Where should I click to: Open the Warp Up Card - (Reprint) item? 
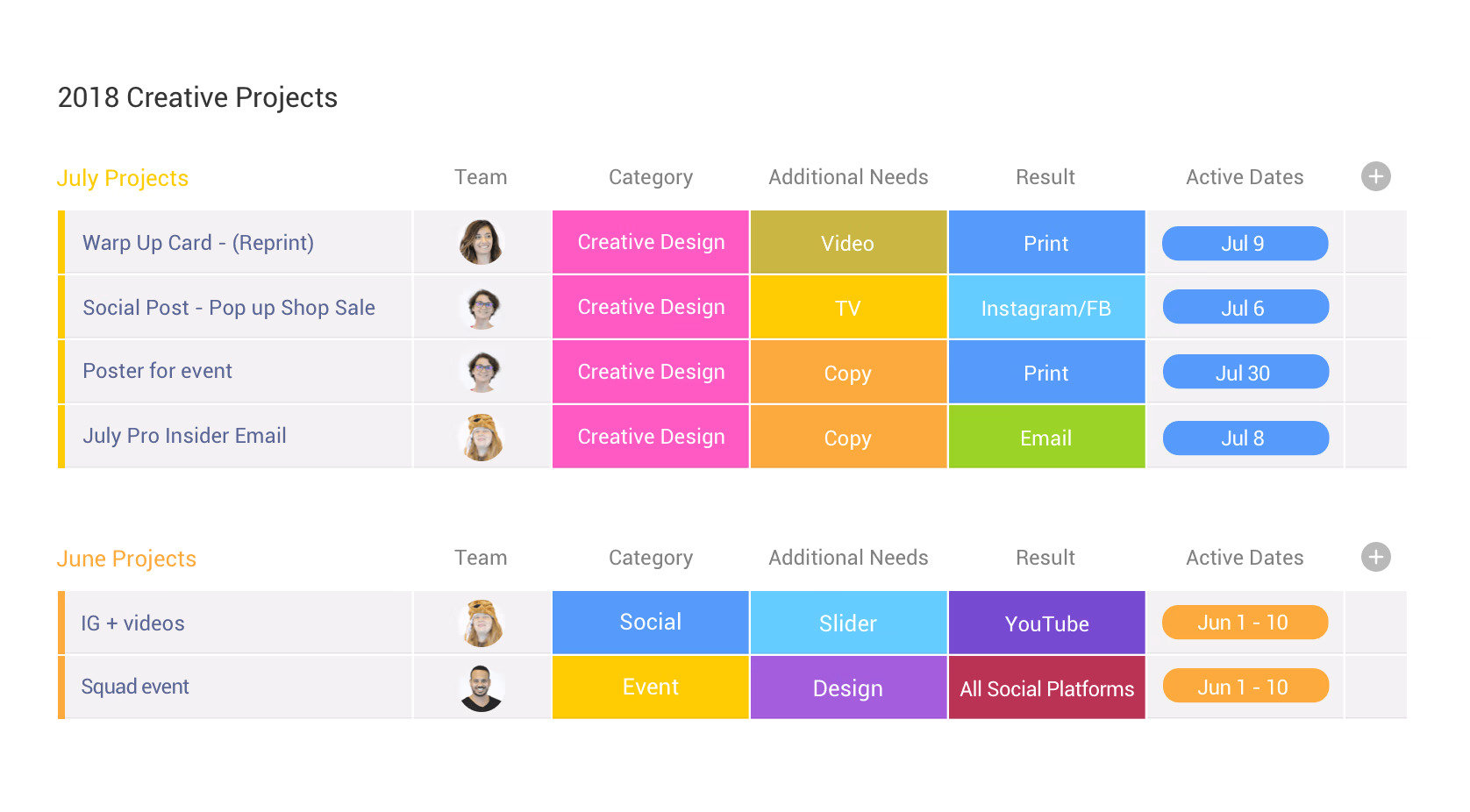click(198, 243)
